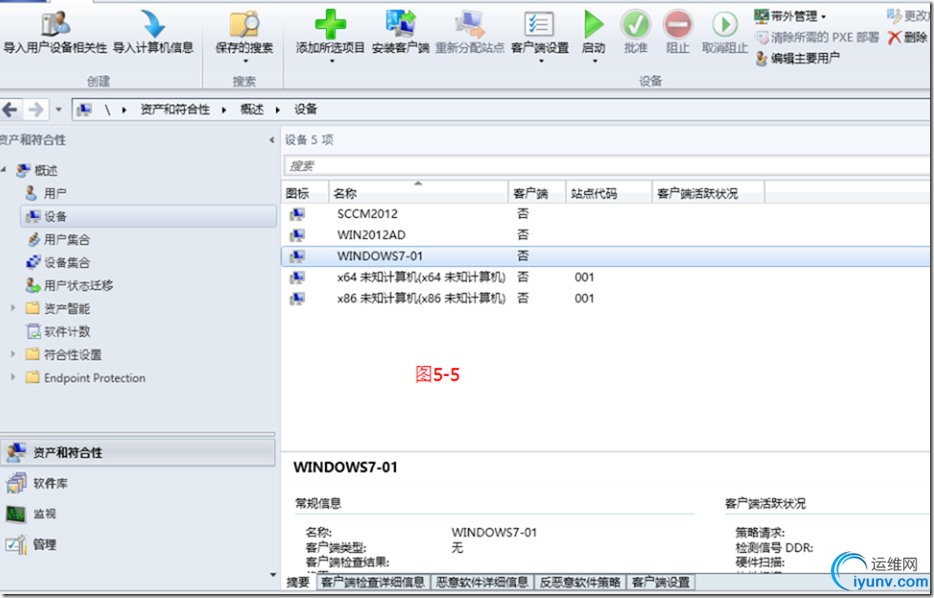The image size is (934, 598).
Task: Select 设备集合 in navigation tree
Action: (58, 263)
